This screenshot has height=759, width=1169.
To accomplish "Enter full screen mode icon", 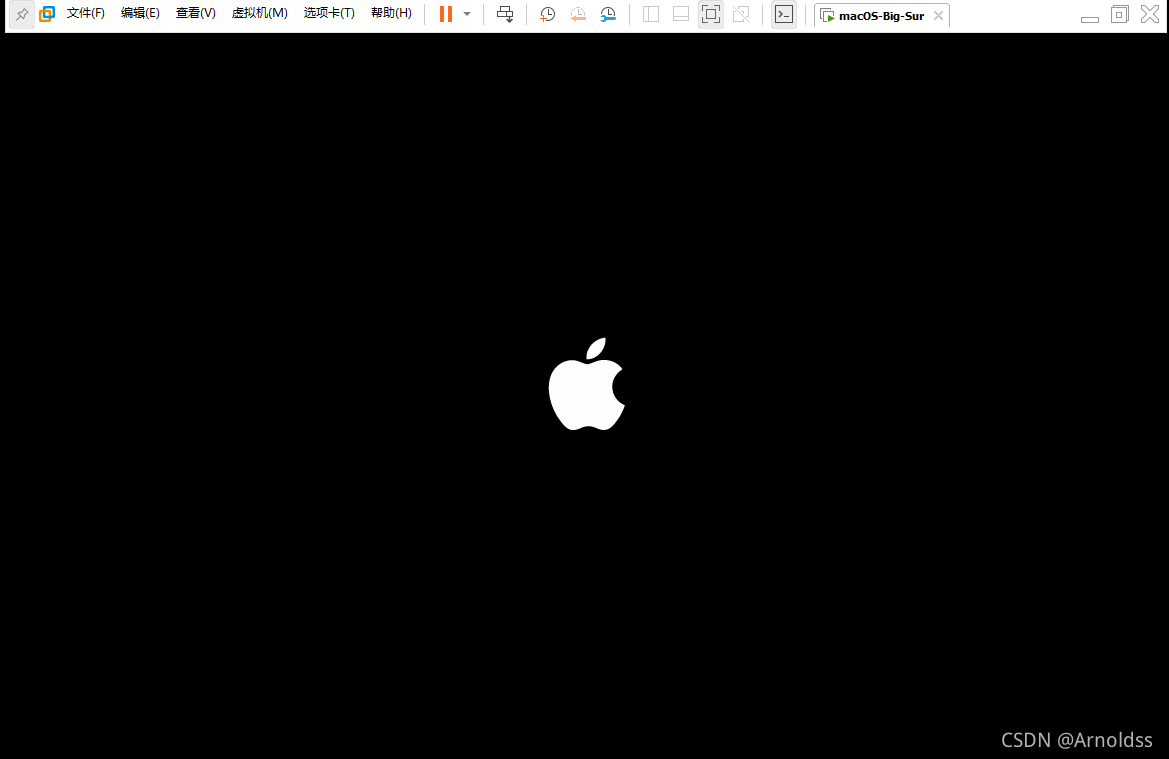I will [x=710, y=14].
